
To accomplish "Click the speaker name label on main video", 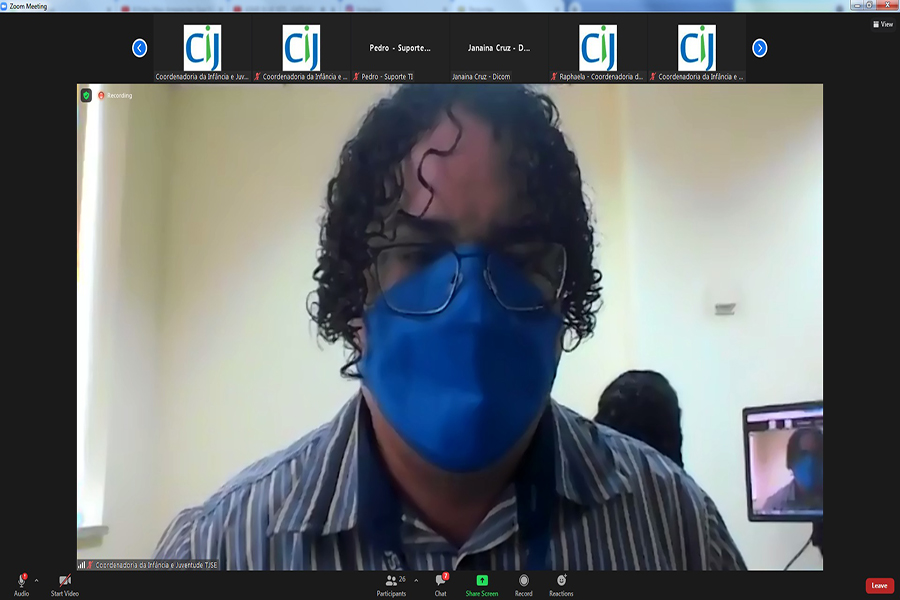I will [155, 565].
